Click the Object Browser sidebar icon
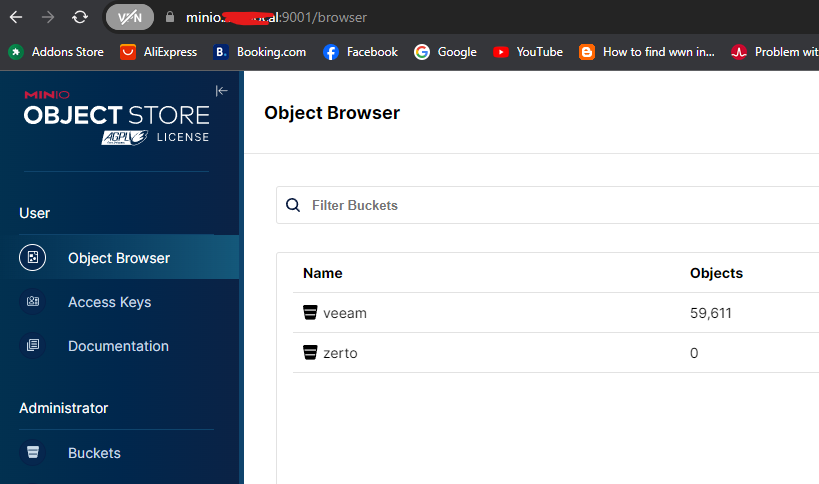 32,257
